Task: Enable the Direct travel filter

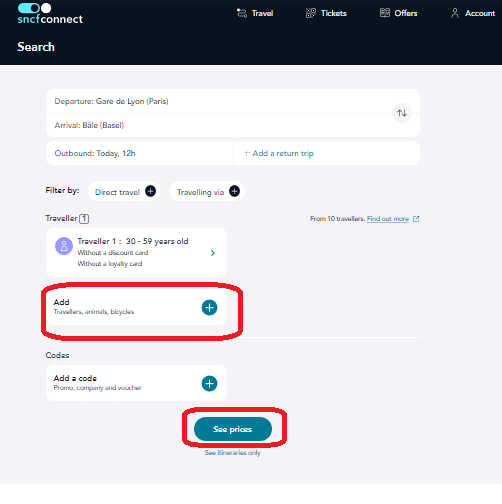Action: [124, 192]
